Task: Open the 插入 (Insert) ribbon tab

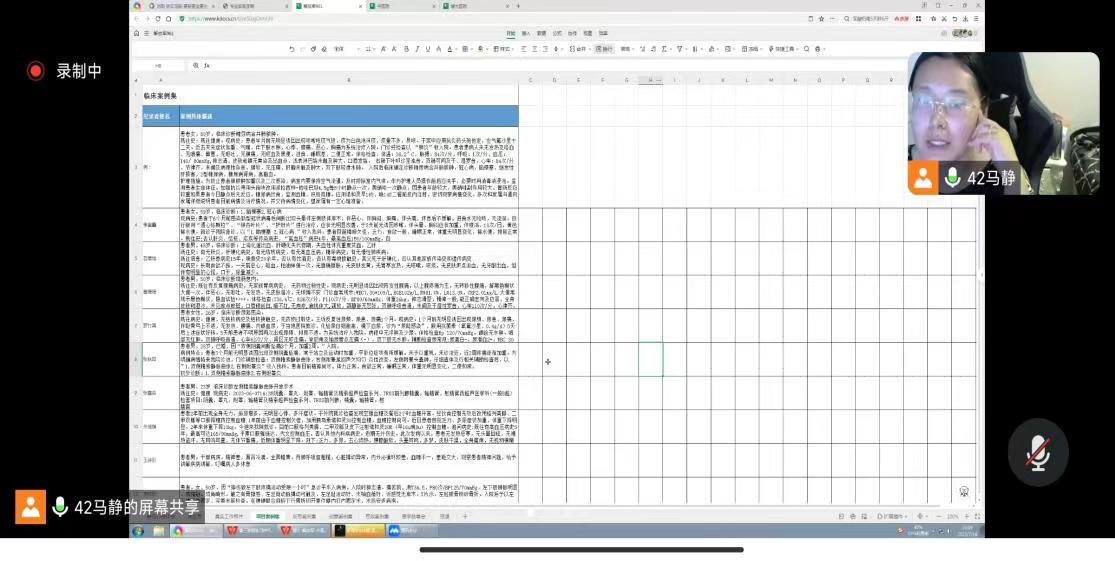Action: [526, 33]
